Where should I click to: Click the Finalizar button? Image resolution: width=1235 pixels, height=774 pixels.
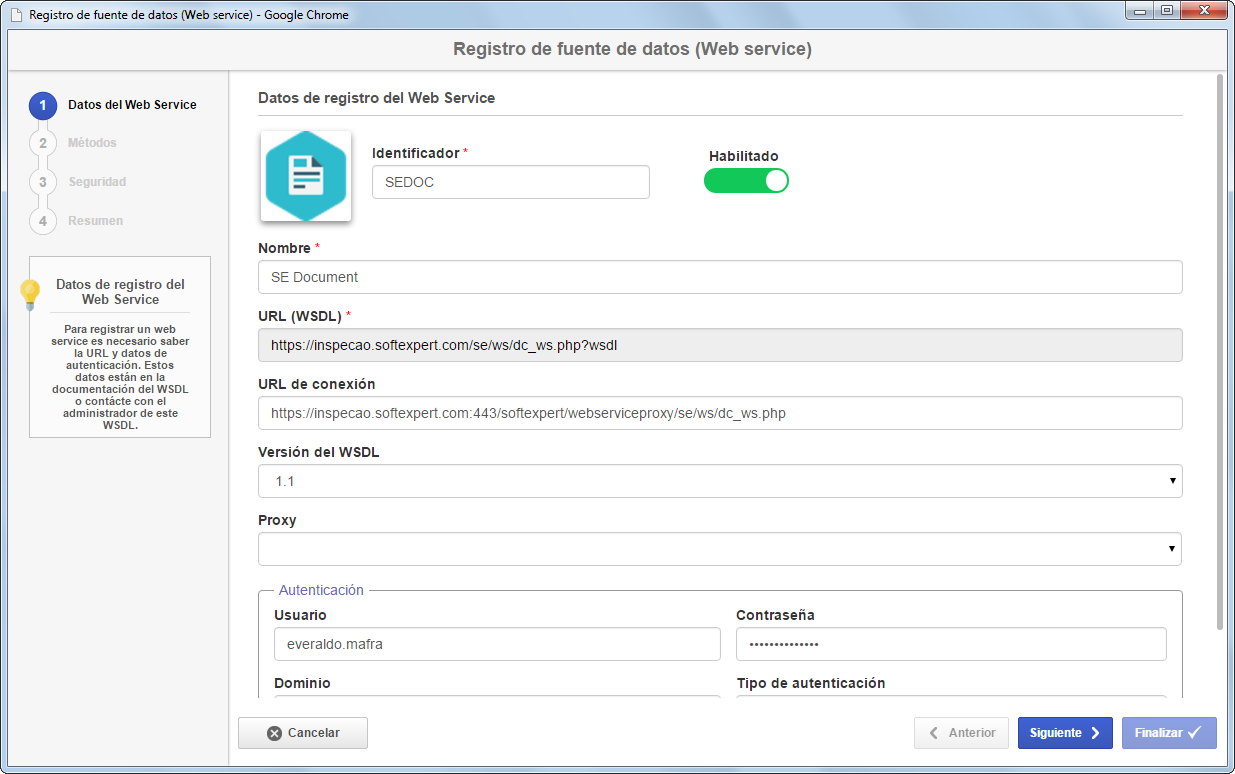(1169, 733)
